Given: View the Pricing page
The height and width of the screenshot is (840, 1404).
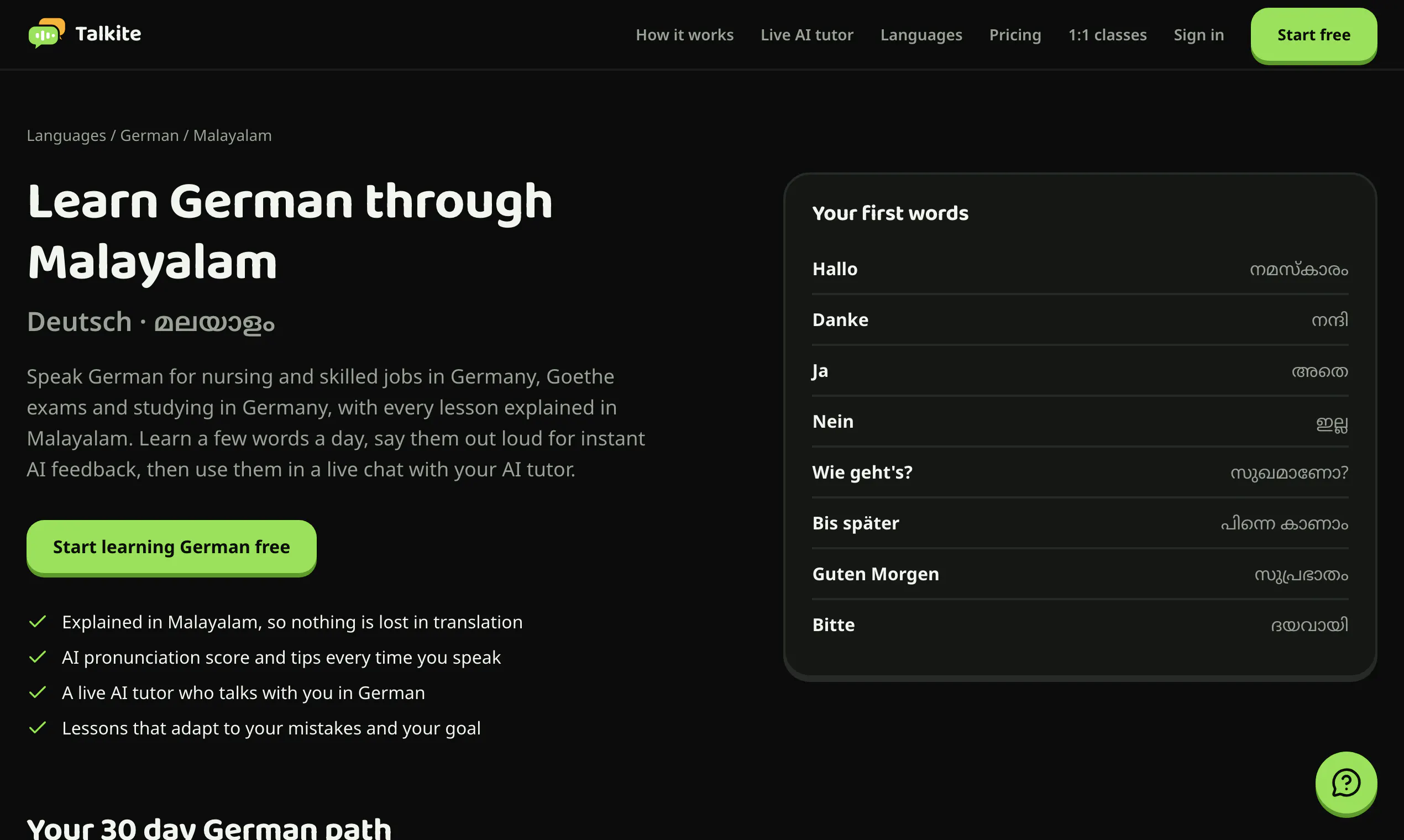Looking at the screenshot, I should (x=1014, y=35).
